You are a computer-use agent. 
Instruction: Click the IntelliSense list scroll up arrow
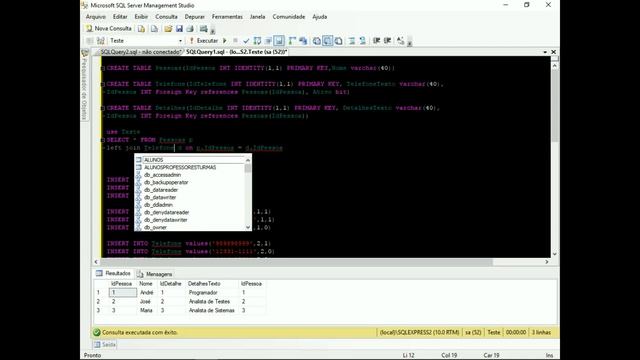coord(248,160)
